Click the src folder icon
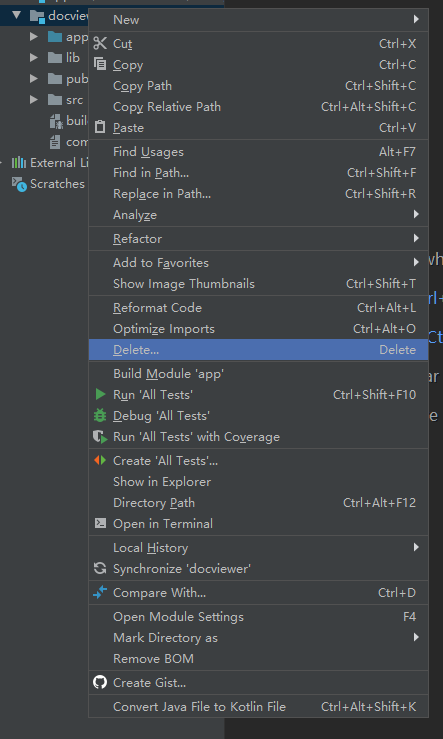This screenshot has height=739, width=443. click(55, 99)
